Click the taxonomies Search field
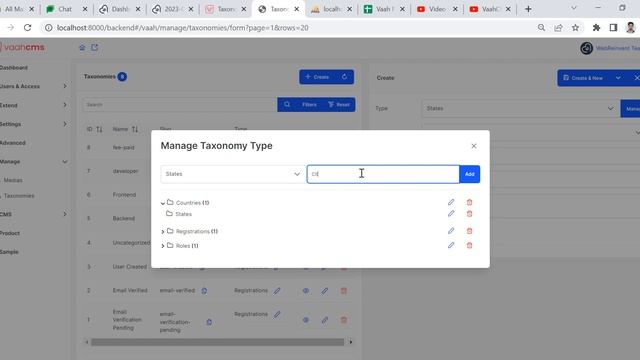This screenshot has width=640, height=360. pyautogui.click(x=180, y=105)
